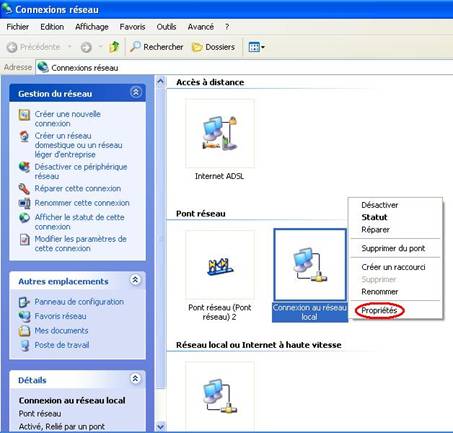Collapse the Autres emplacements panel
This screenshot has height=433, width=453.
135,280
